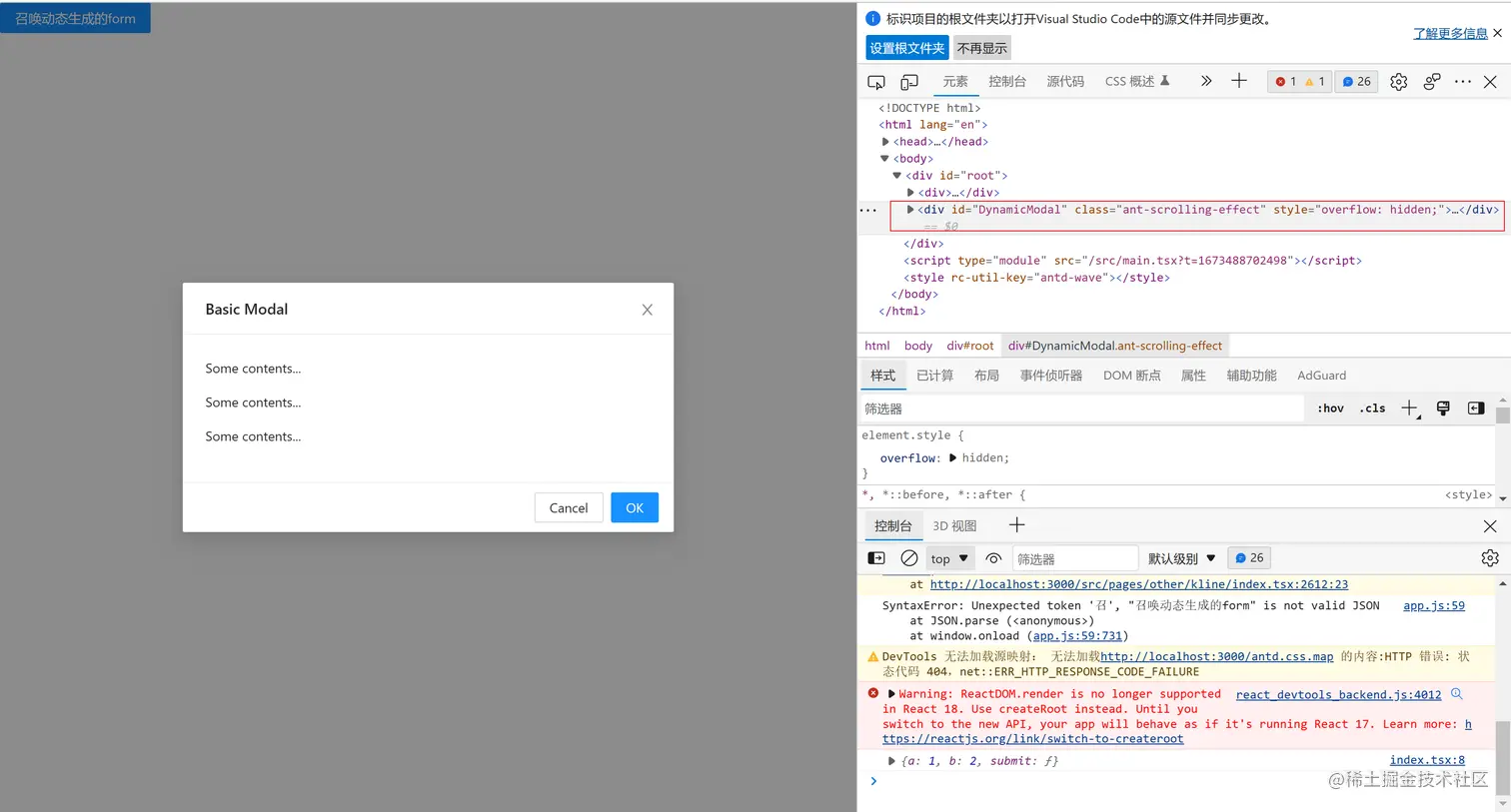The width and height of the screenshot is (1511, 812).
Task: Select the script type="module" element row
Action: [1132, 261]
